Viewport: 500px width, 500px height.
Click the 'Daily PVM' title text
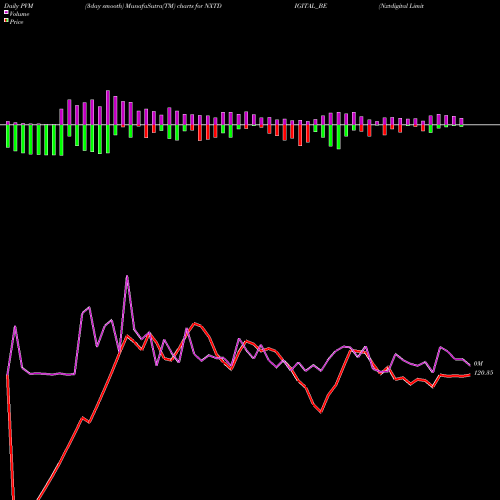(19, 6)
